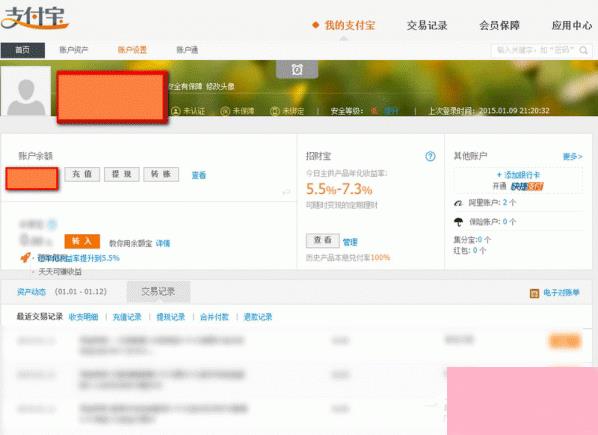Click the orange 转入 button
This screenshot has height=435, width=598.
(x=82, y=241)
